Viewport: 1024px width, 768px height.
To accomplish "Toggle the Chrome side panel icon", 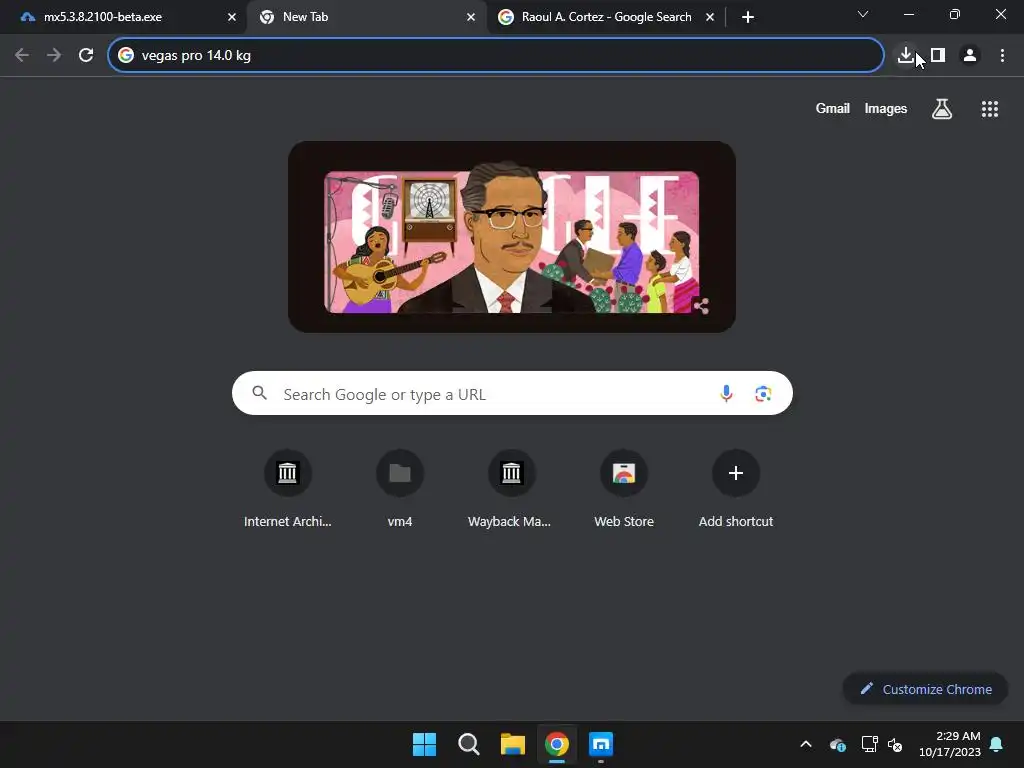I will click(x=938, y=56).
